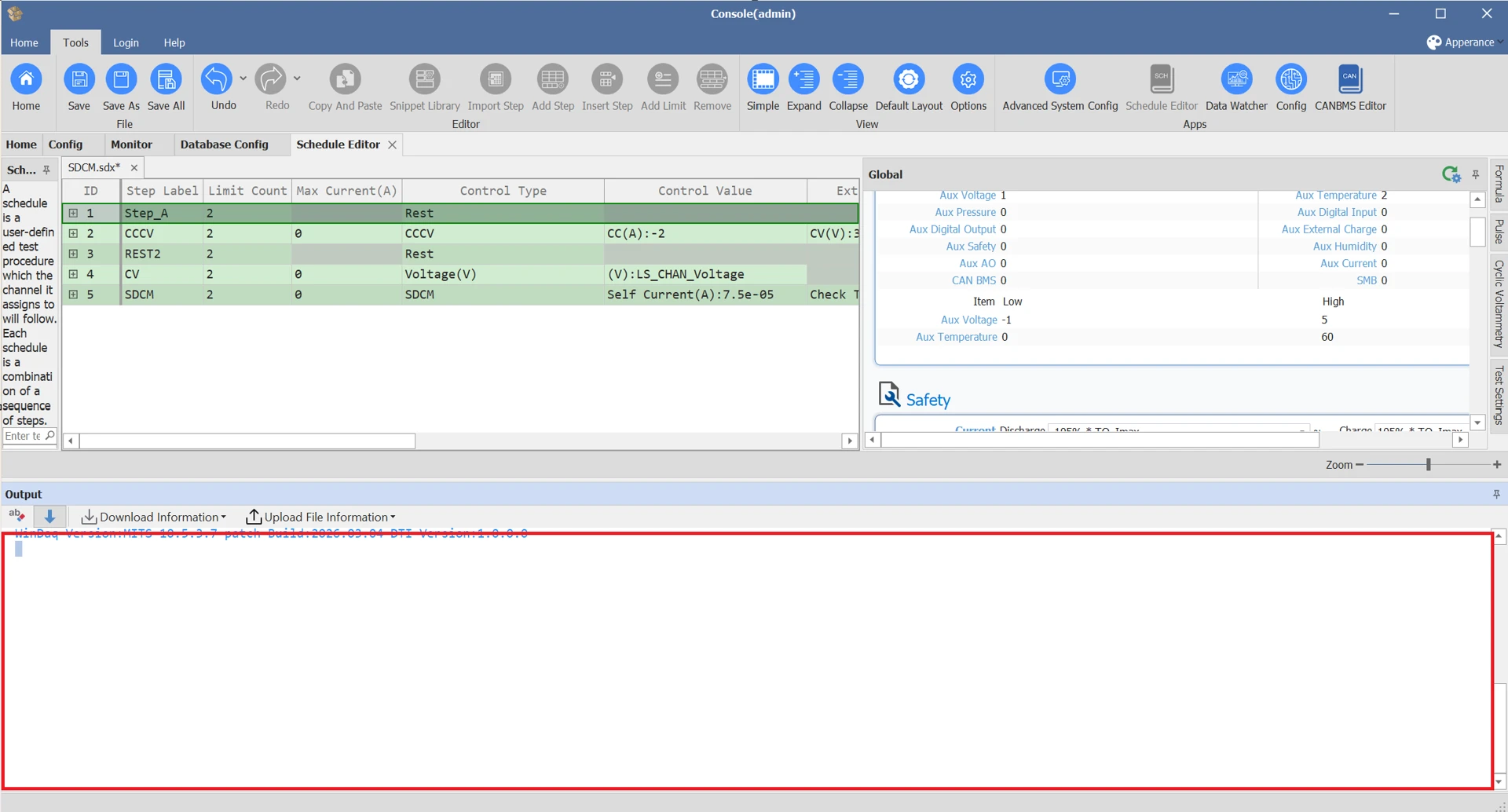Close the SDCM.sdx file tab
This screenshot has width=1508, height=812.
[134, 167]
